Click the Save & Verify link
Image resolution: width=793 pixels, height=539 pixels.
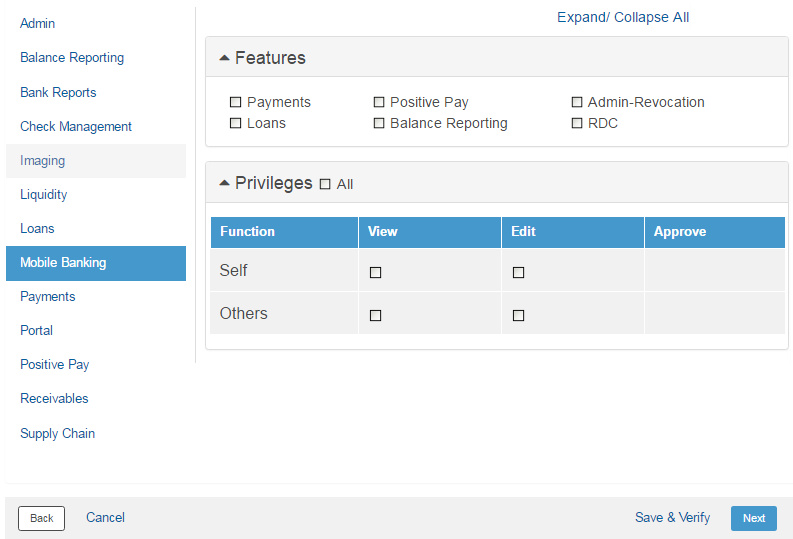click(672, 517)
